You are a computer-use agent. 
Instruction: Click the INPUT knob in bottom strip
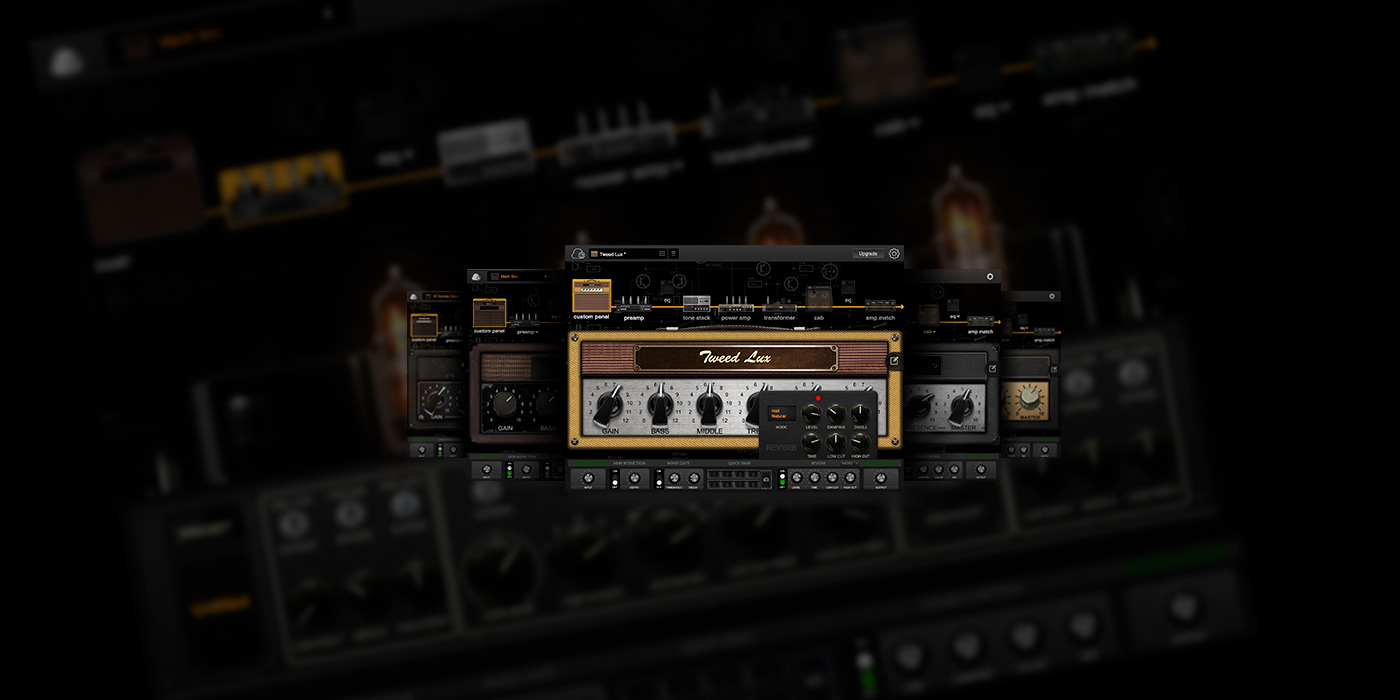[x=588, y=478]
